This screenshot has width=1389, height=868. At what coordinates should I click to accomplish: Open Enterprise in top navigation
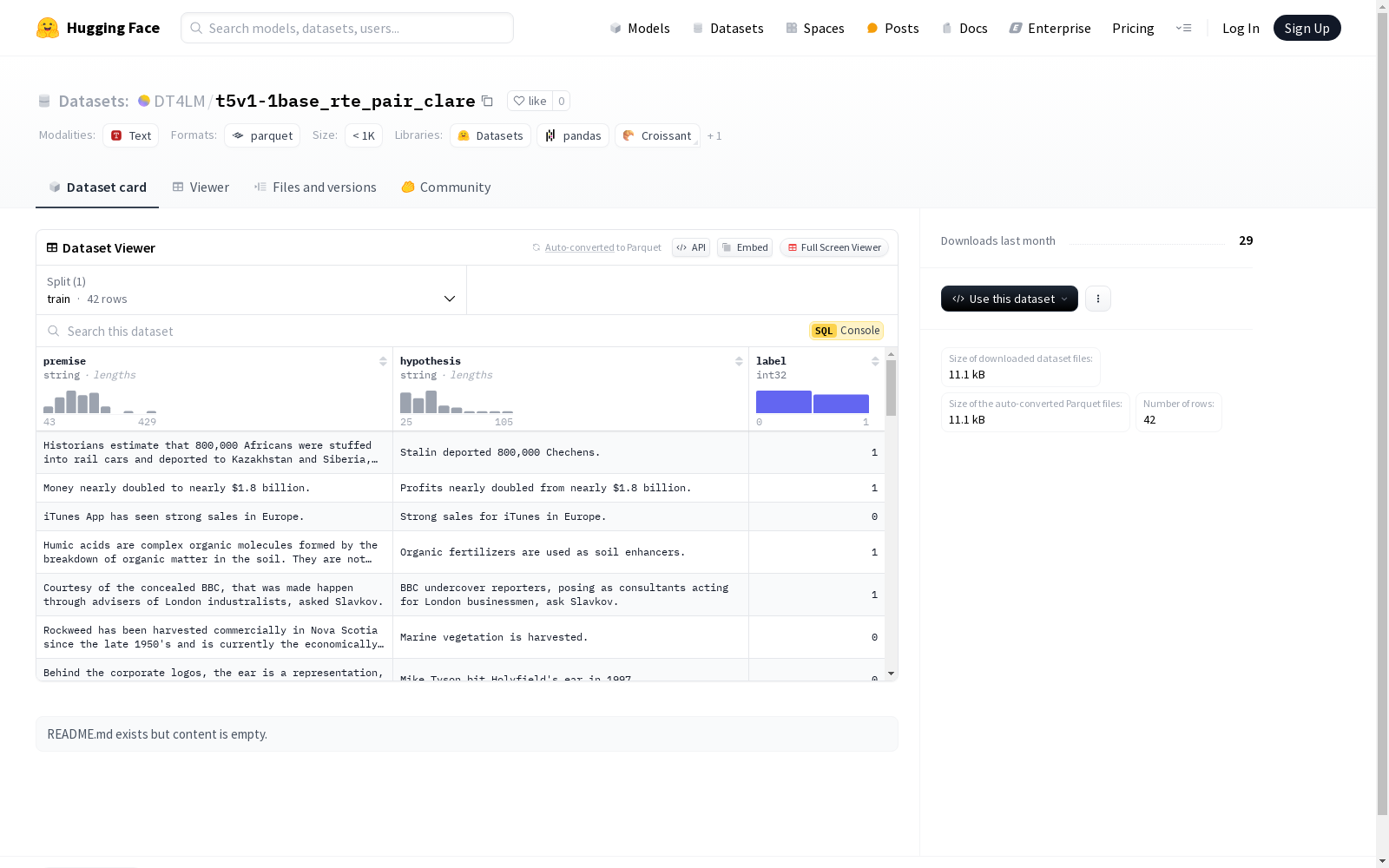click(x=1050, y=28)
